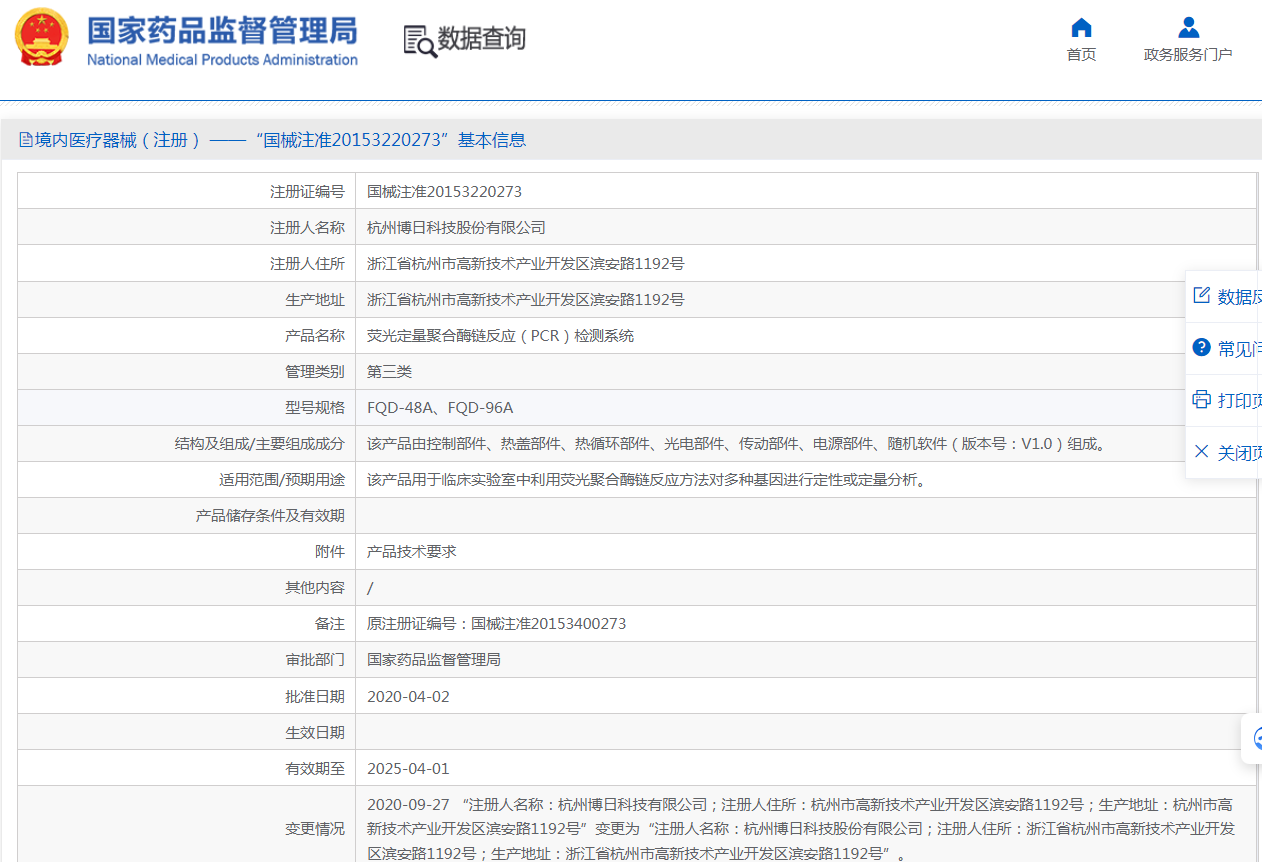The image size is (1262, 862).
Task: Click the 国家药品监督管理局 value in 审批部门 row
Action: click(434, 659)
